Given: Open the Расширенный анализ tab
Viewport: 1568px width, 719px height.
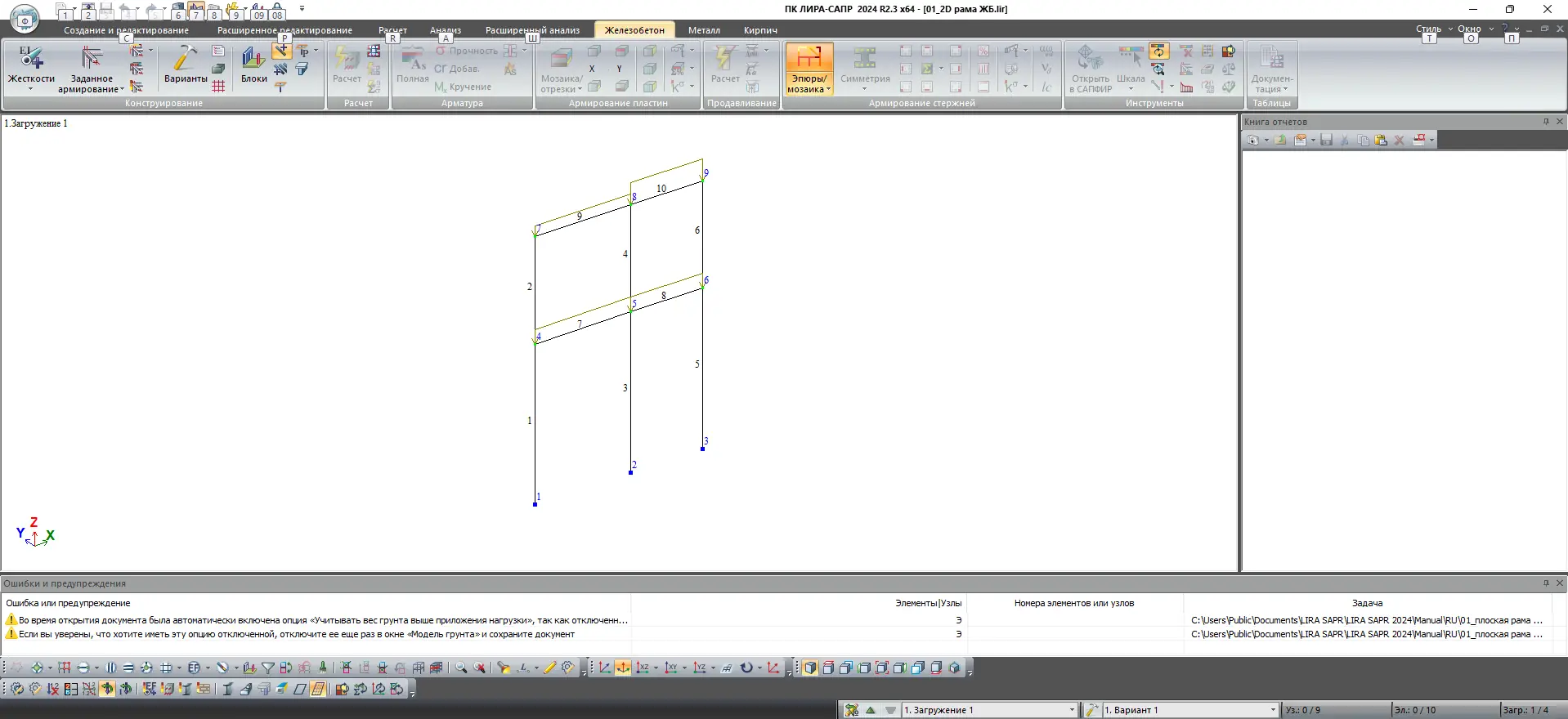Looking at the screenshot, I should [532, 30].
